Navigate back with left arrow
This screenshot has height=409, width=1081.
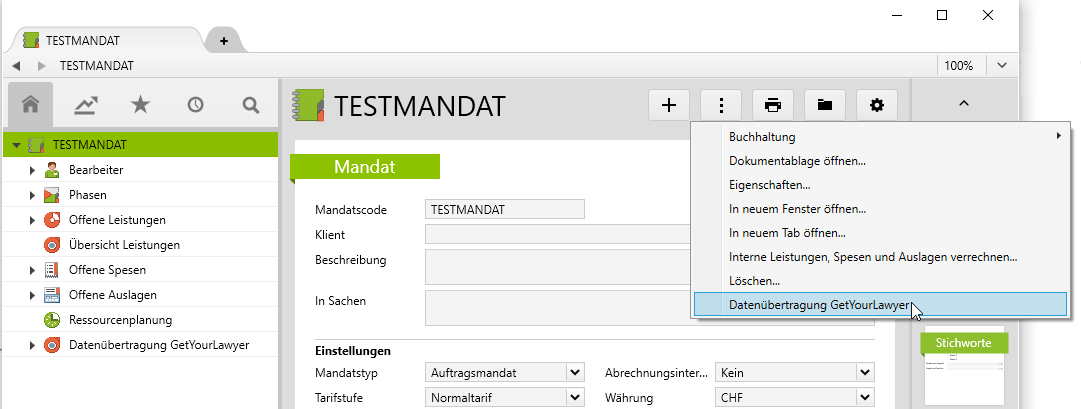[x=16, y=66]
